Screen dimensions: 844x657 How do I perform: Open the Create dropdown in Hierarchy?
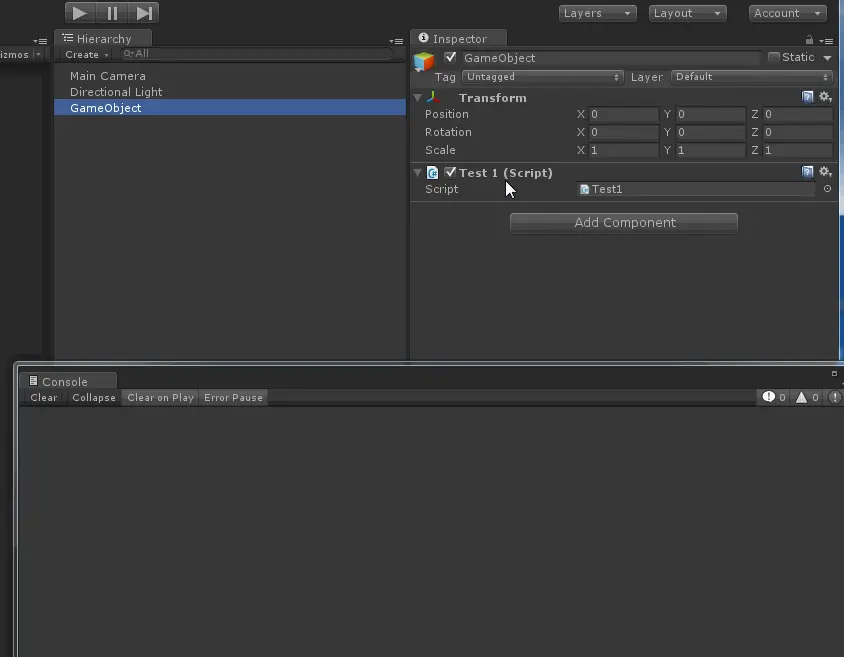87,54
